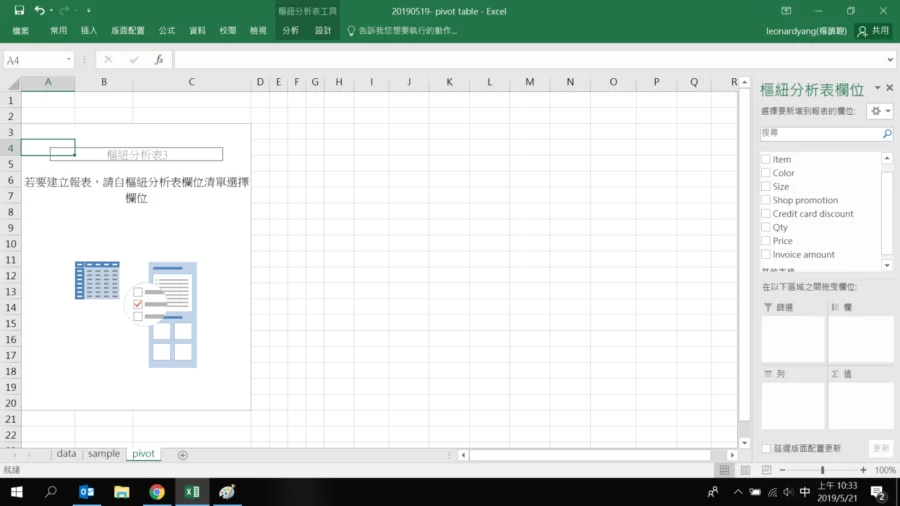900x506 pixels.
Task: Open the gear tools dropdown in pivot pane
Action: tap(880, 111)
